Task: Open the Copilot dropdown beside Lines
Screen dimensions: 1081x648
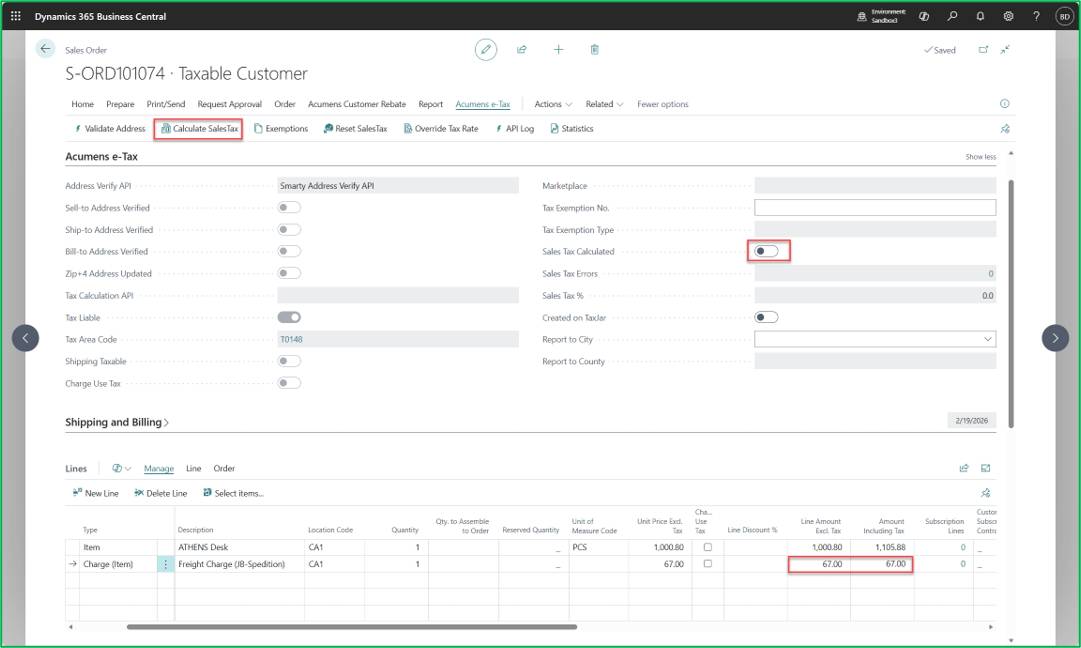Action: pyautogui.click(x=121, y=468)
